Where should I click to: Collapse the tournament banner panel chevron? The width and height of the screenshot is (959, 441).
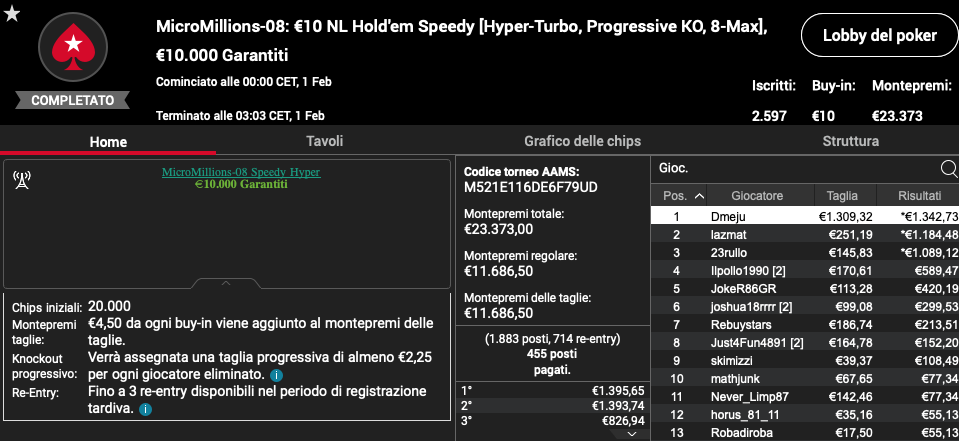226,283
